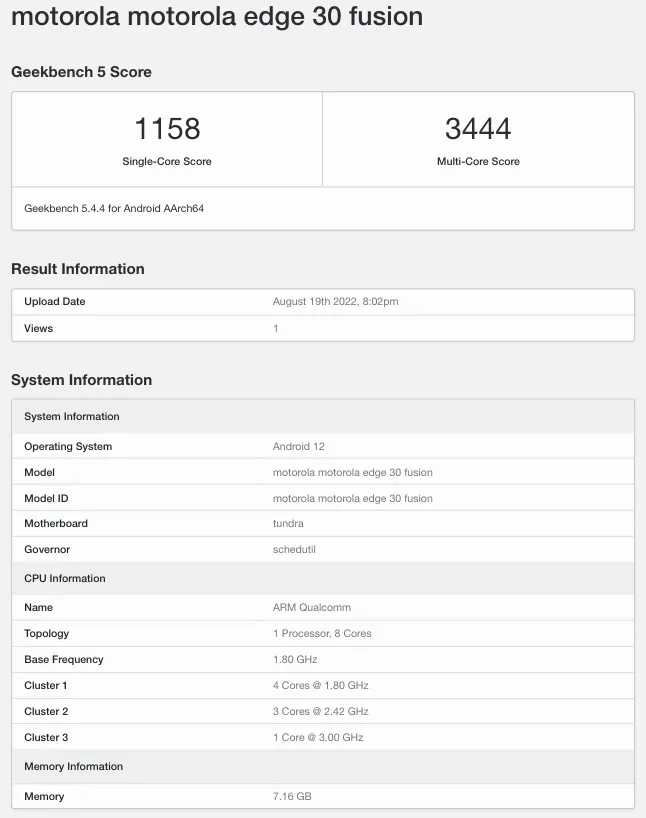Click the 'Upload Date' row label
The height and width of the screenshot is (818, 646).
[55, 302]
